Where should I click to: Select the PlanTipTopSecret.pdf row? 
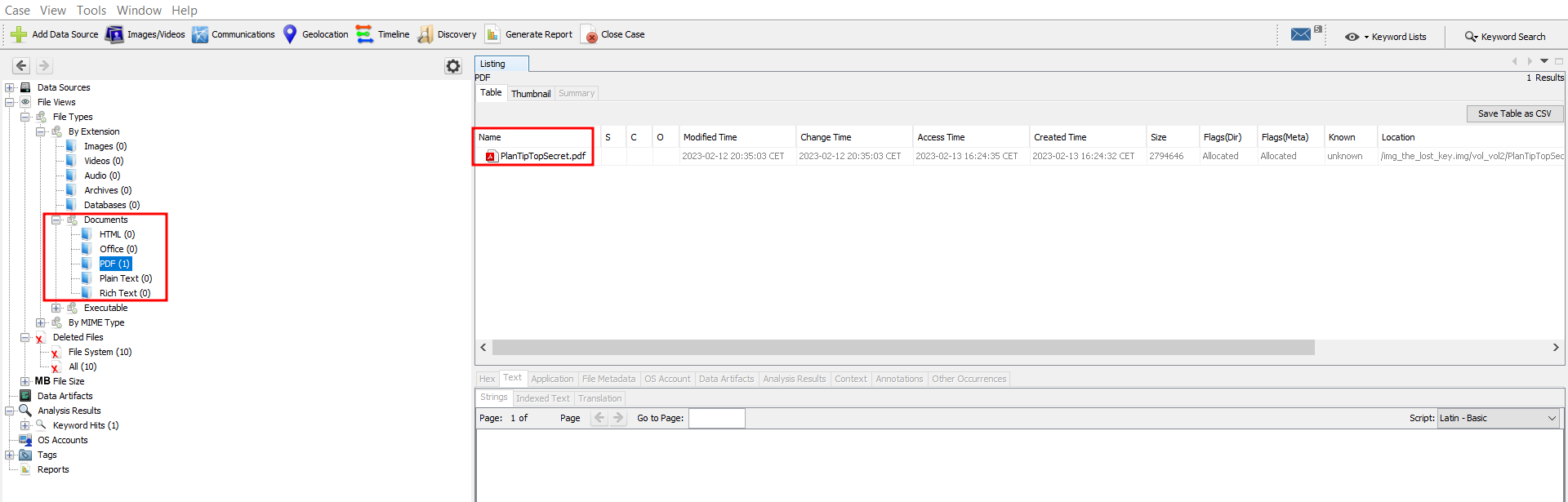point(1019,156)
